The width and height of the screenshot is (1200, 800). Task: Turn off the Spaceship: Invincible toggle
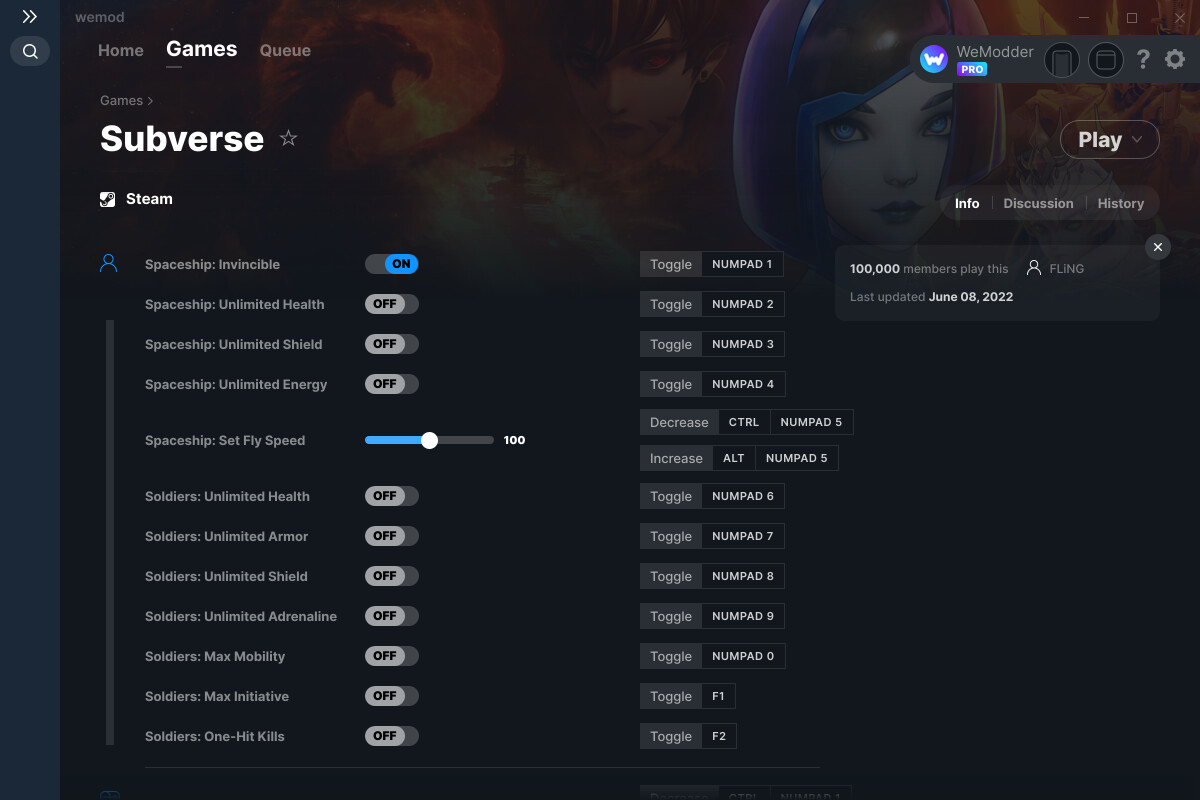391,264
